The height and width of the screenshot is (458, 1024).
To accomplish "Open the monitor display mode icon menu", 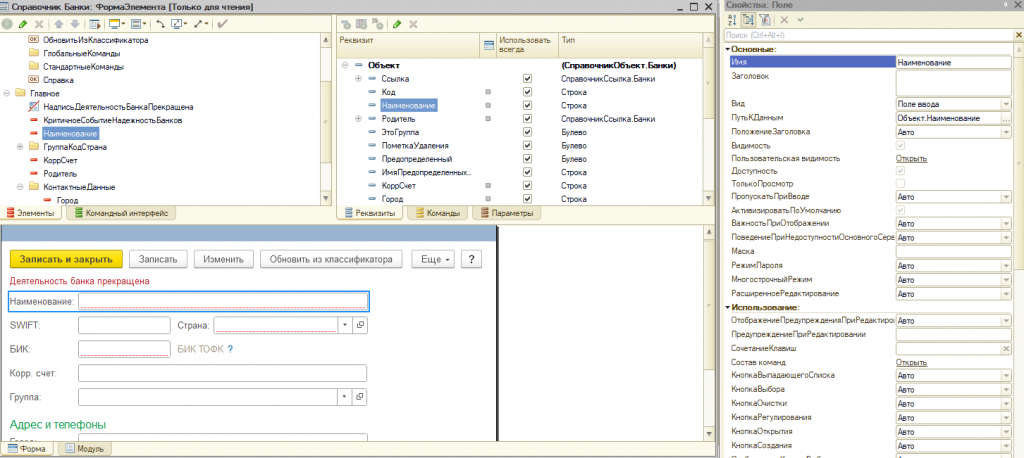I will pyautogui.click(x=116, y=24).
